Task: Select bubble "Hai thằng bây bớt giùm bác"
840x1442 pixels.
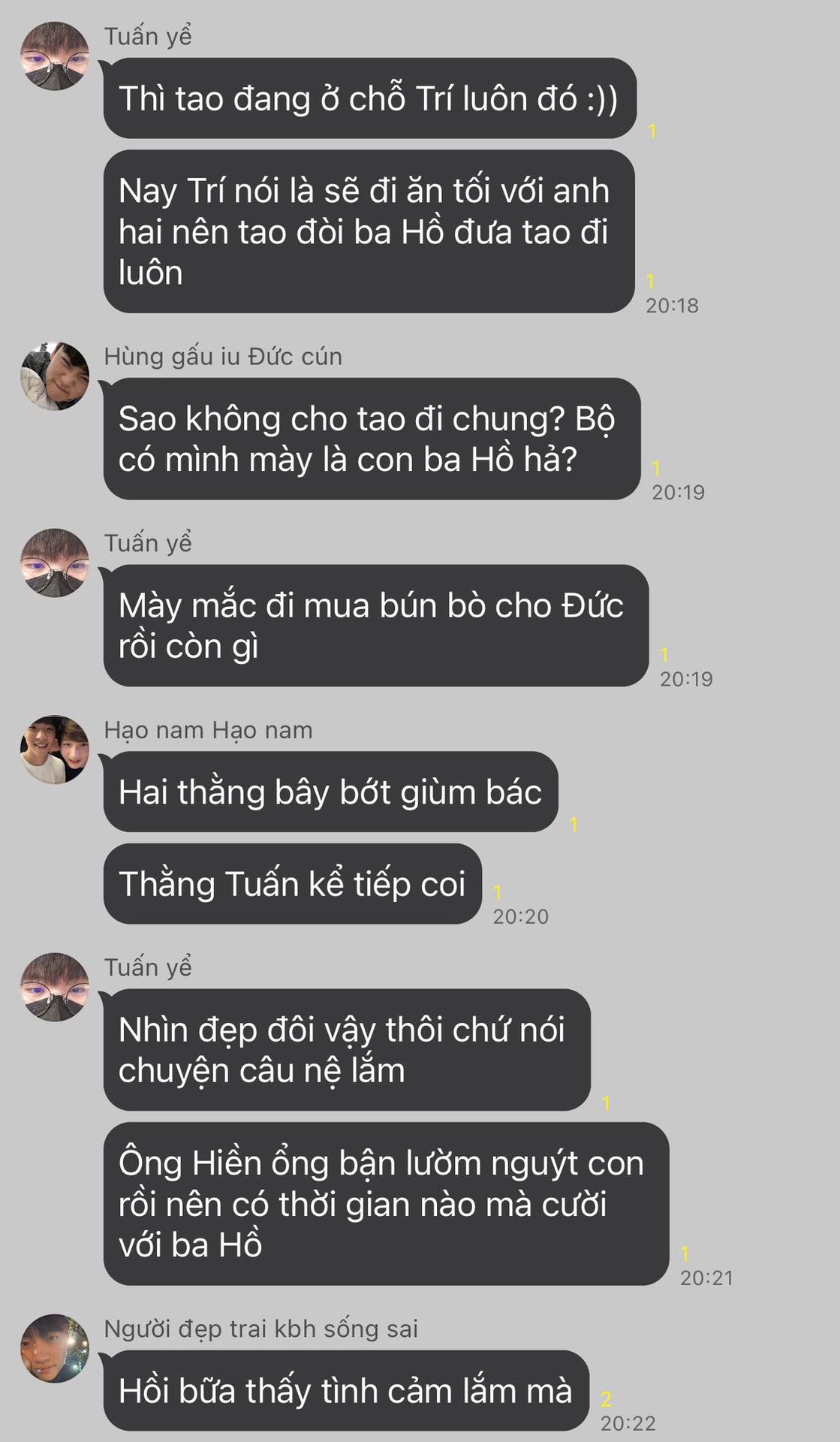Action: click(331, 792)
